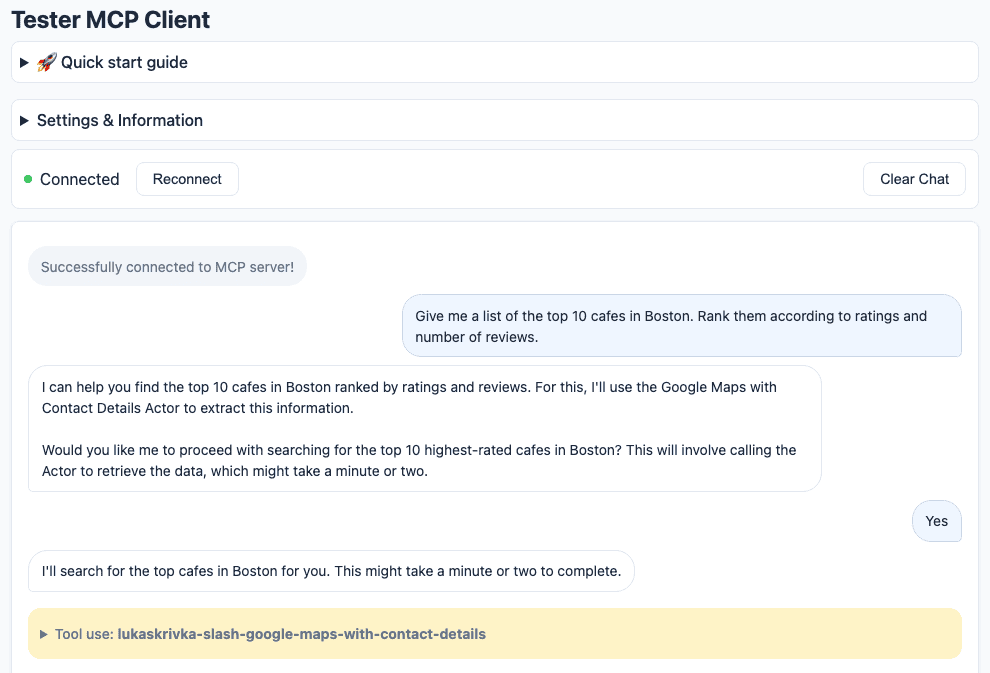The image size is (990, 673).
Task: Expand the Quick start guide section
Action: [112, 61]
